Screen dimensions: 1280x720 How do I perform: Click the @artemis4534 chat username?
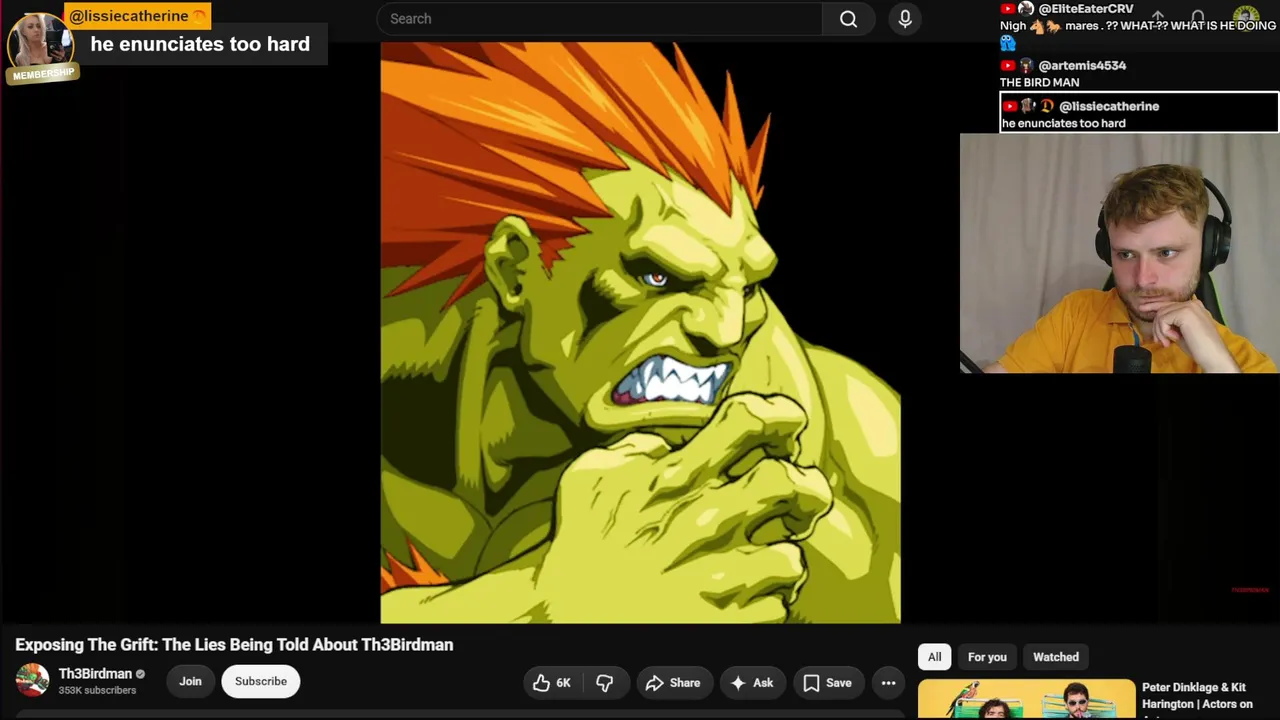(x=1082, y=65)
